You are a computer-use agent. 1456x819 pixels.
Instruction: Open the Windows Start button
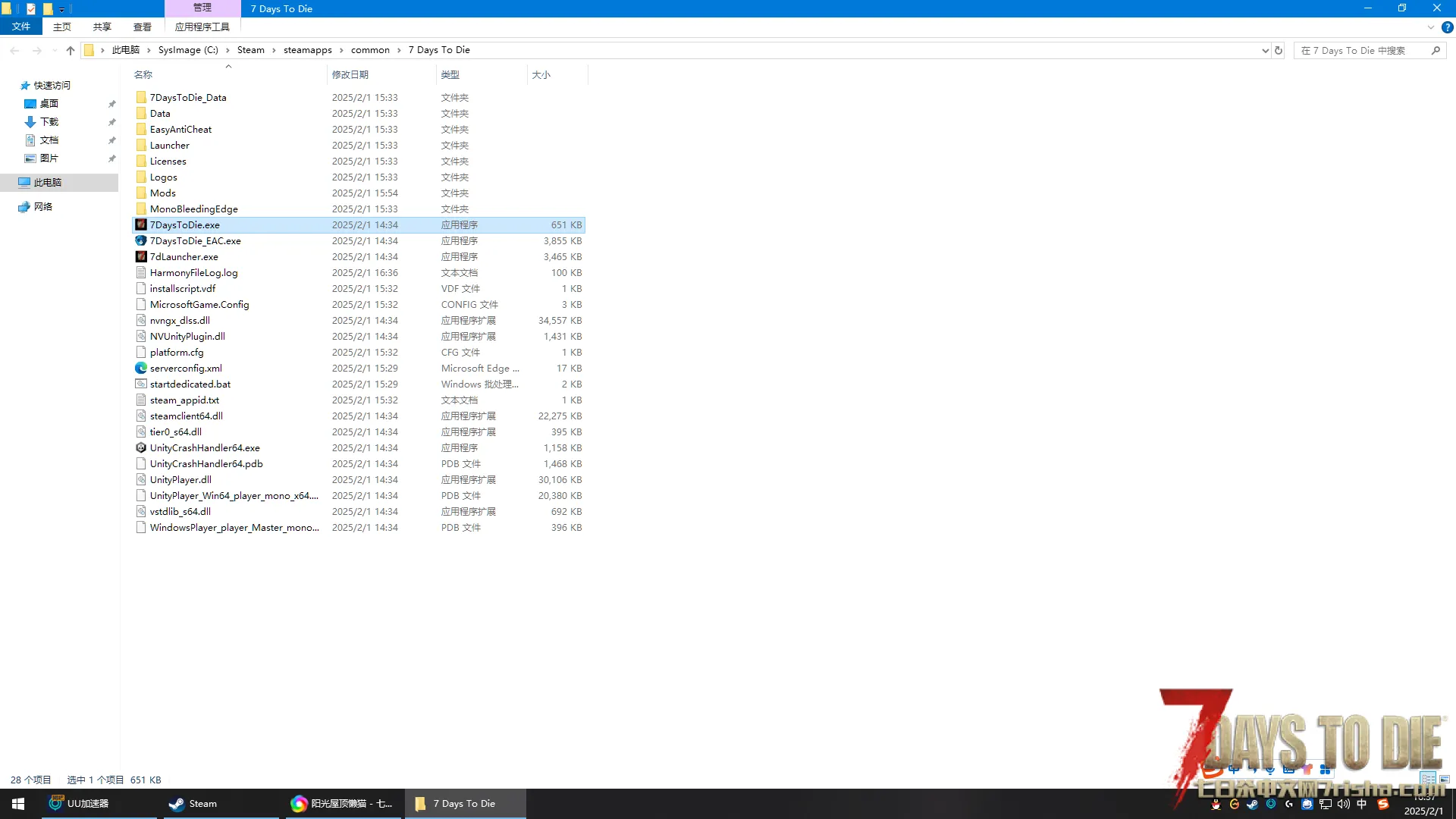point(18,804)
